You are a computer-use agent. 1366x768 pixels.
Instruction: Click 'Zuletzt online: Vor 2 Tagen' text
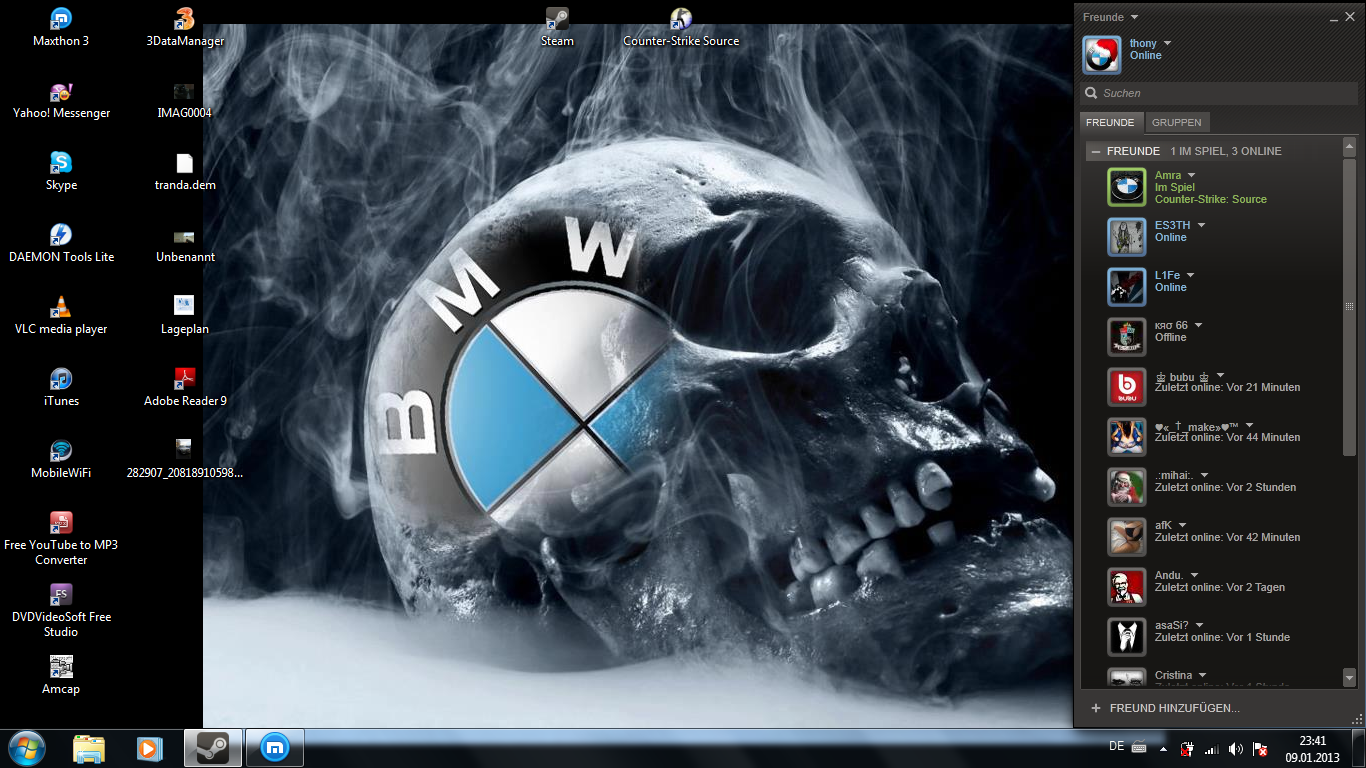(x=1220, y=588)
